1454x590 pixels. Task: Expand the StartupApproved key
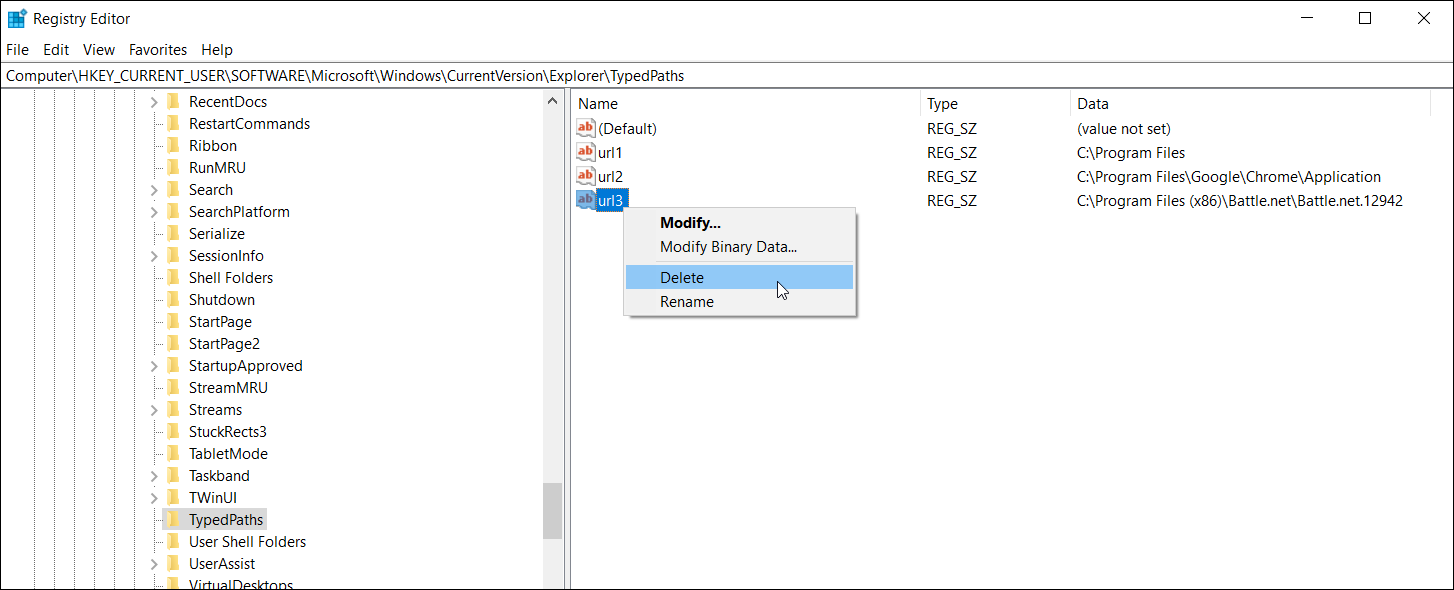154,366
